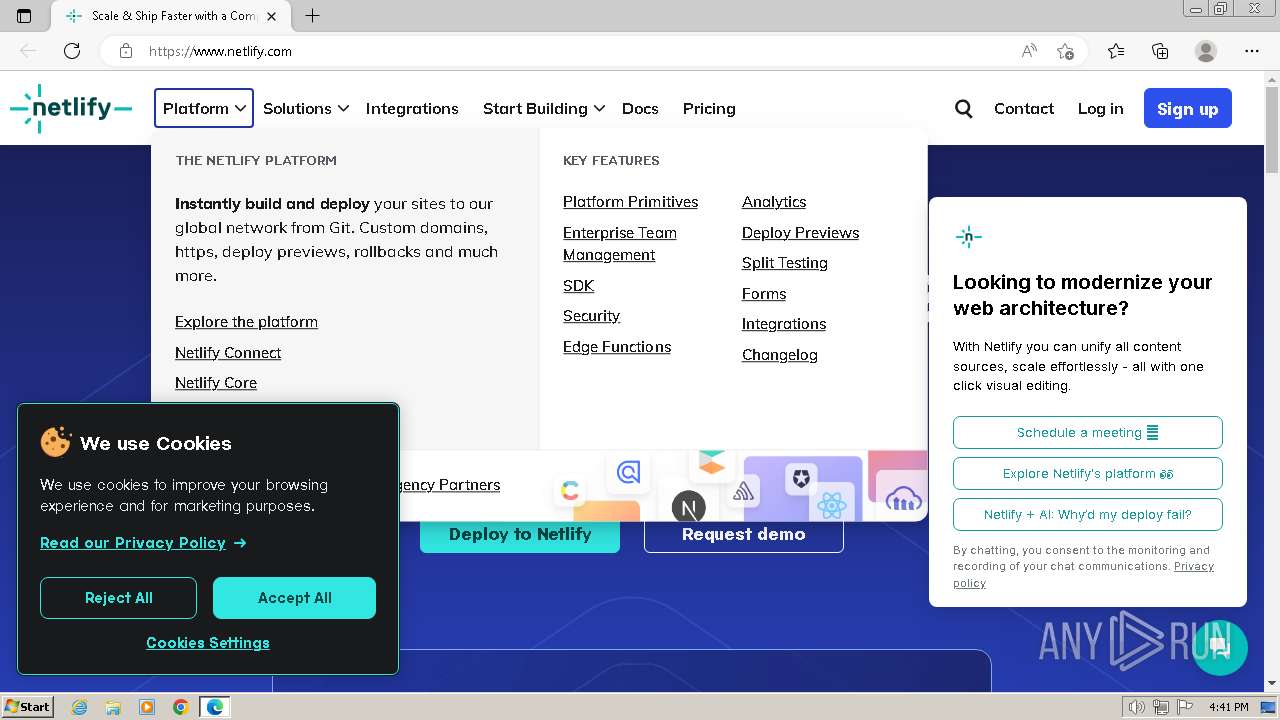1280x720 pixels.
Task: Click the volume icon in system tray
Action: [x=1137, y=707]
